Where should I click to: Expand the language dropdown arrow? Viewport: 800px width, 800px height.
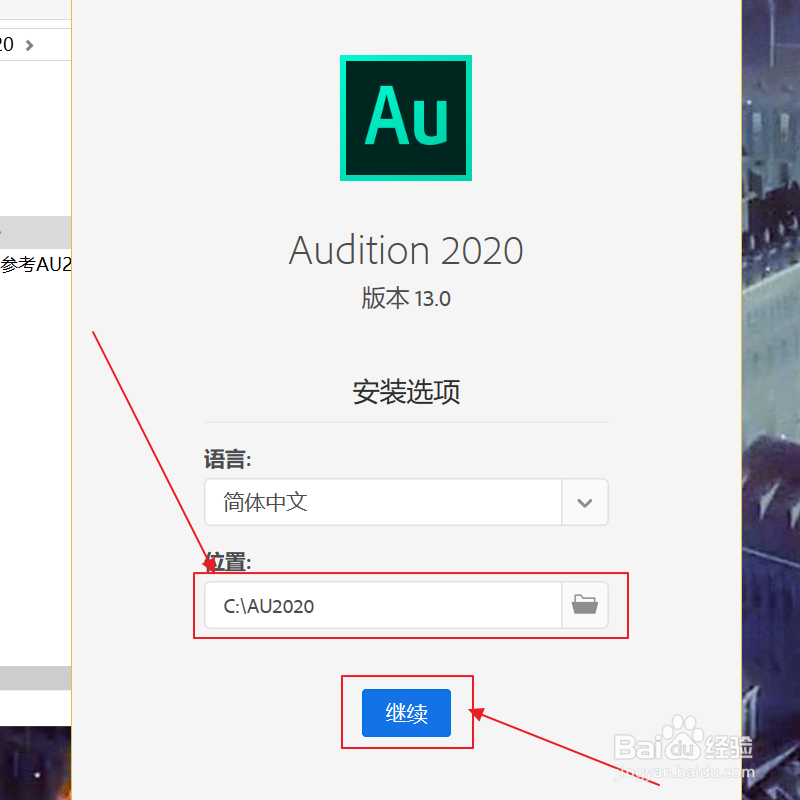point(584,502)
